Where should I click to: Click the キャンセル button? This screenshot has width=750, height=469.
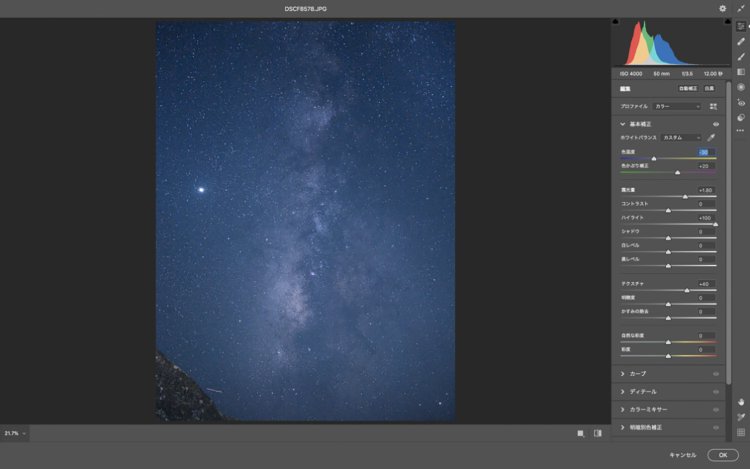coord(682,455)
